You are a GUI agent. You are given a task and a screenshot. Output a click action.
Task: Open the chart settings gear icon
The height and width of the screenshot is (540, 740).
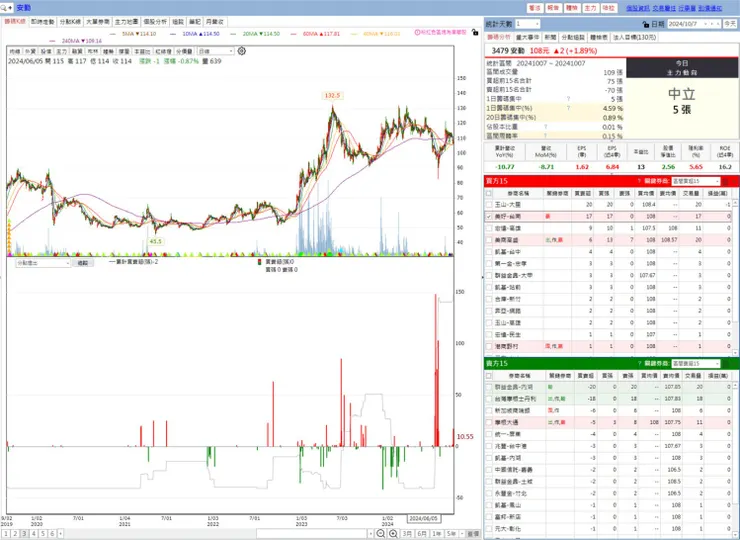242,51
